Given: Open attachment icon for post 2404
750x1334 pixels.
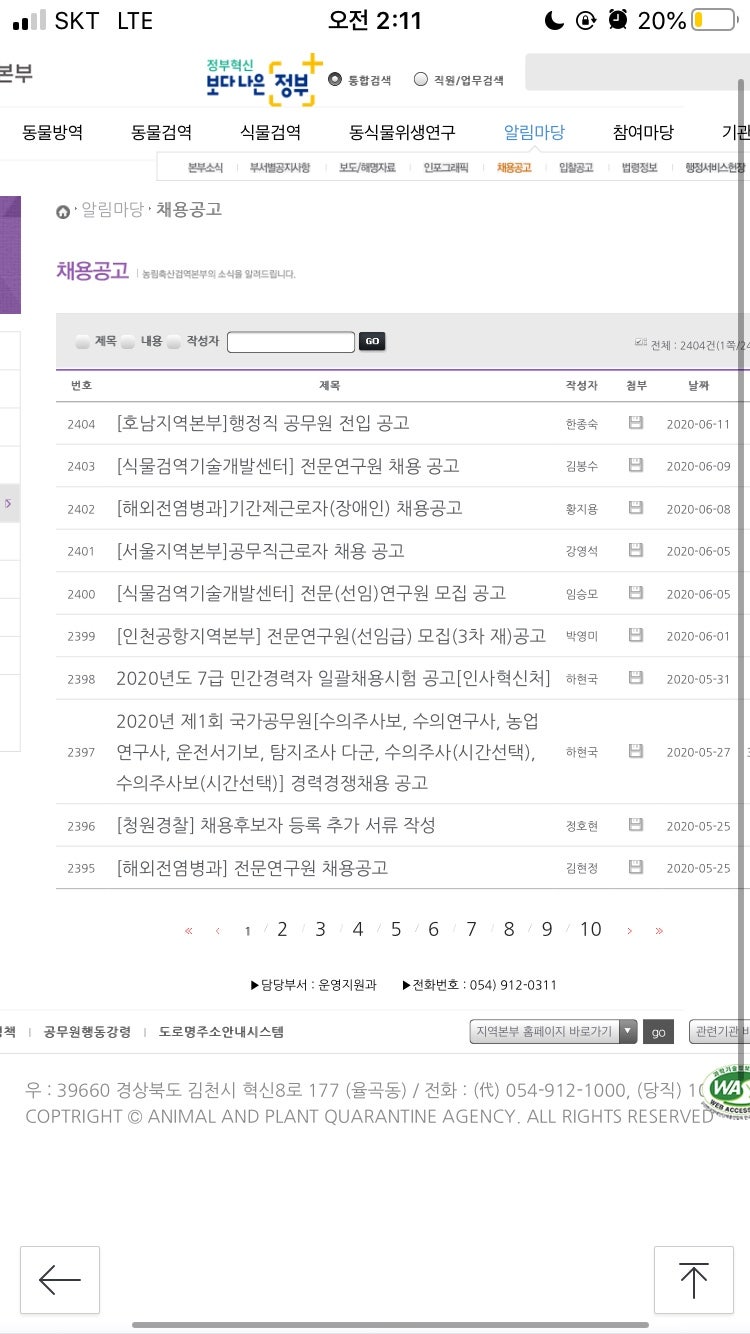Looking at the screenshot, I should (x=635, y=423).
